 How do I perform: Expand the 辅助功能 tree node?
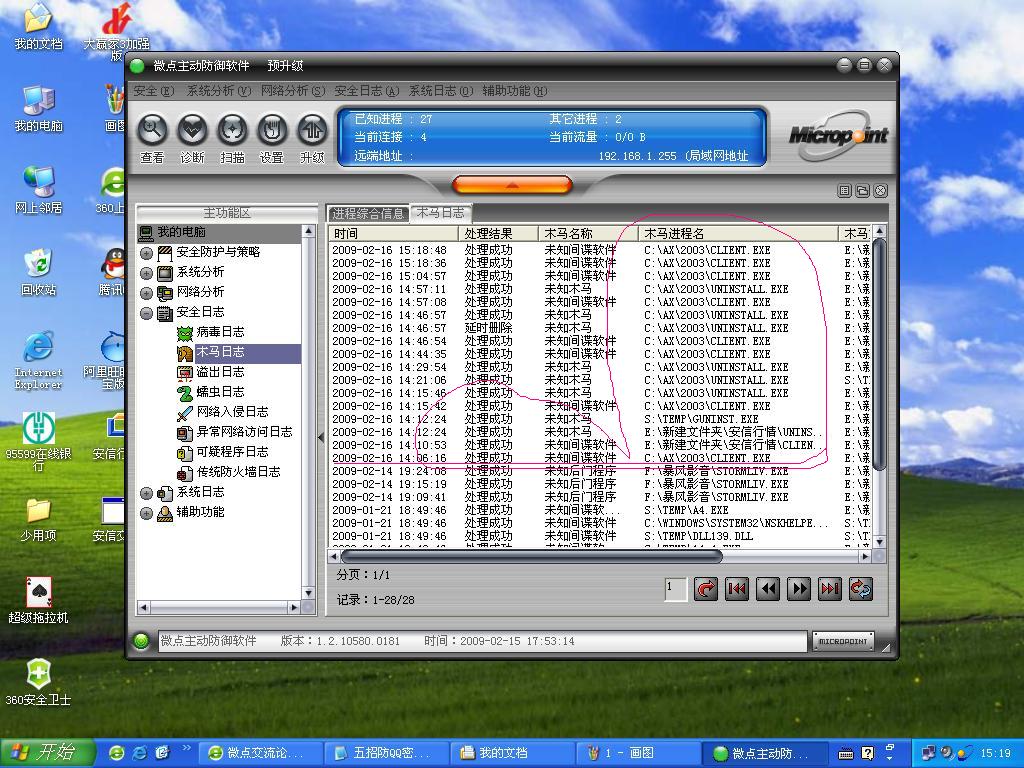pos(146,514)
